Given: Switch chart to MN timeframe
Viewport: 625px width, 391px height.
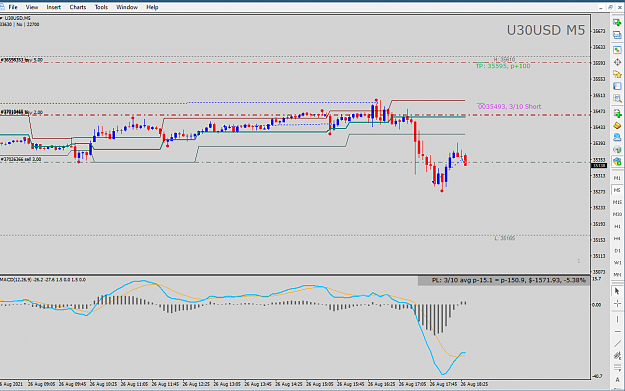Looking at the screenshot, I should pyautogui.click(x=617, y=275).
